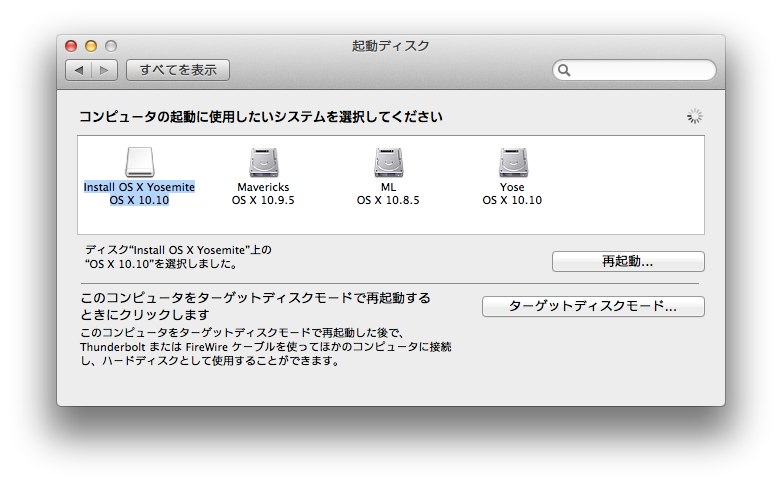Pick the Yose hard drive icon
This screenshot has width=782, height=485.
[513, 162]
